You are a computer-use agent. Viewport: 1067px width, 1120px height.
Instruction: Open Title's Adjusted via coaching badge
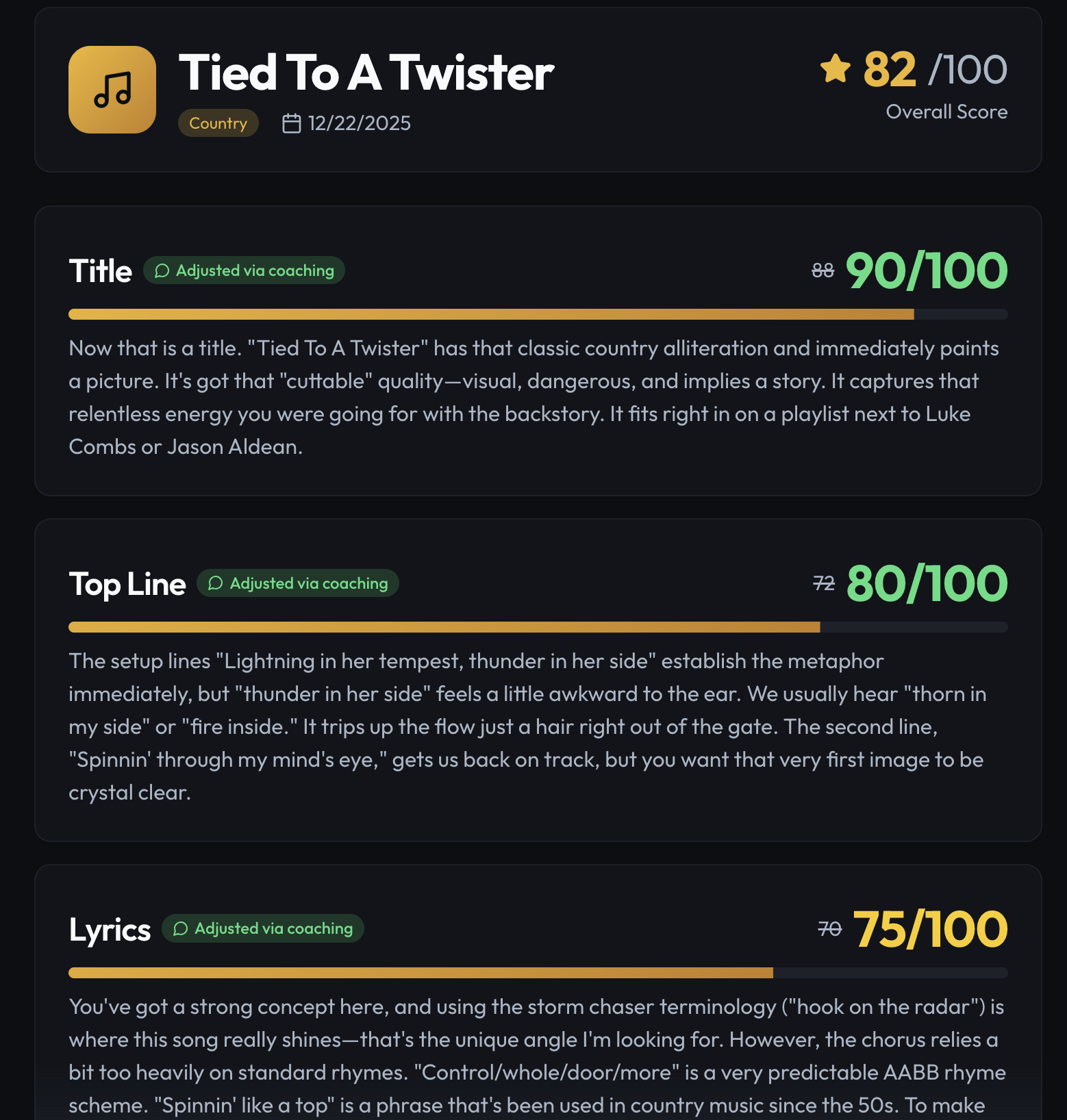click(x=244, y=270)
